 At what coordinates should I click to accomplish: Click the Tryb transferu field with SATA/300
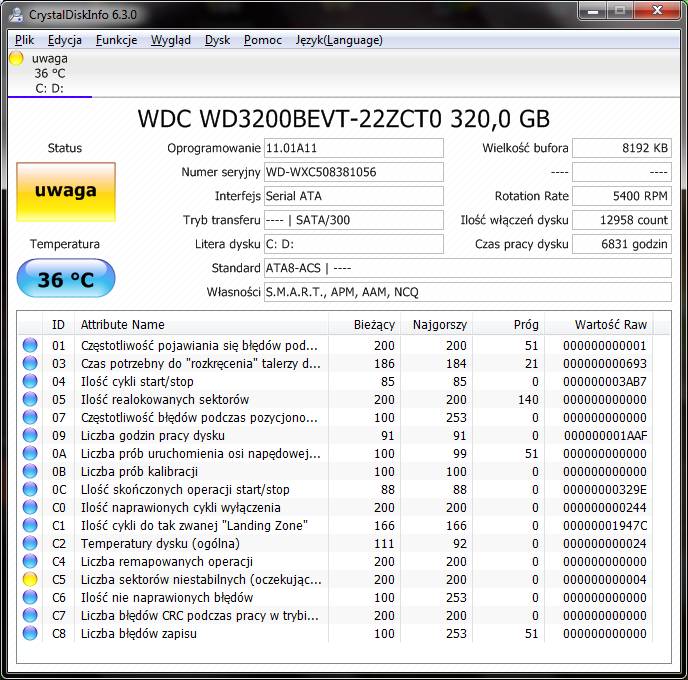coord(354,220)
